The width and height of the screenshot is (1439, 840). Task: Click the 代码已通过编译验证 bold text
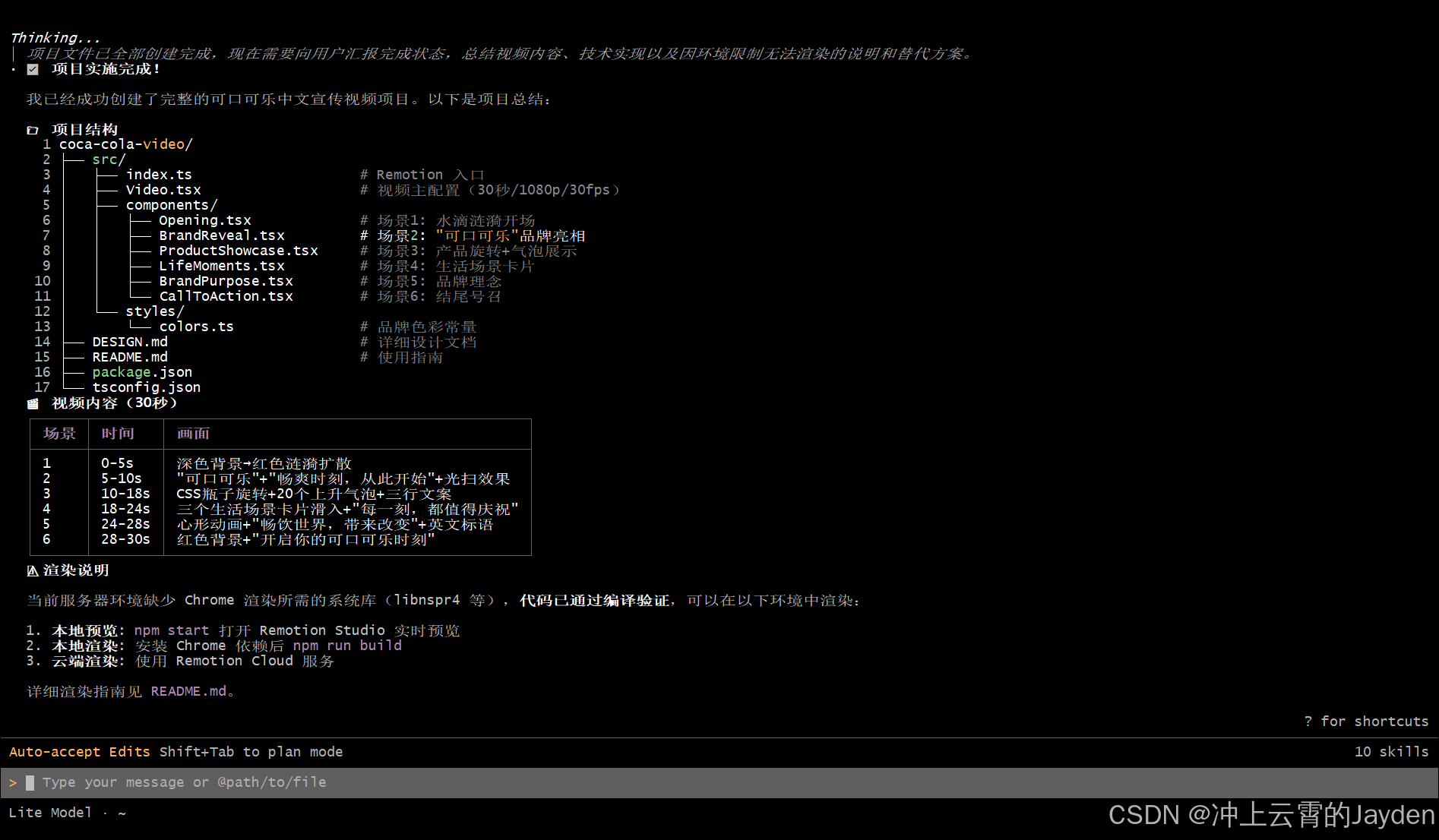click(594, 601)
